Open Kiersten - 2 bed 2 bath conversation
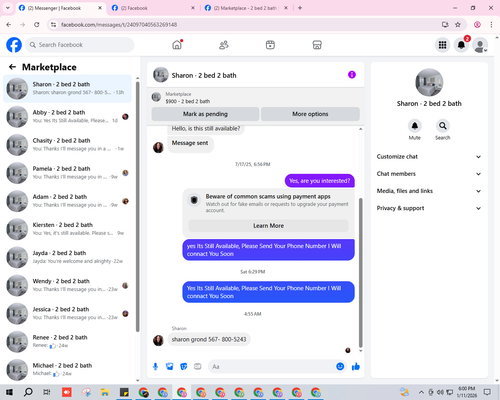This screenshot has height=400, width=500. (x=67, y=229)
